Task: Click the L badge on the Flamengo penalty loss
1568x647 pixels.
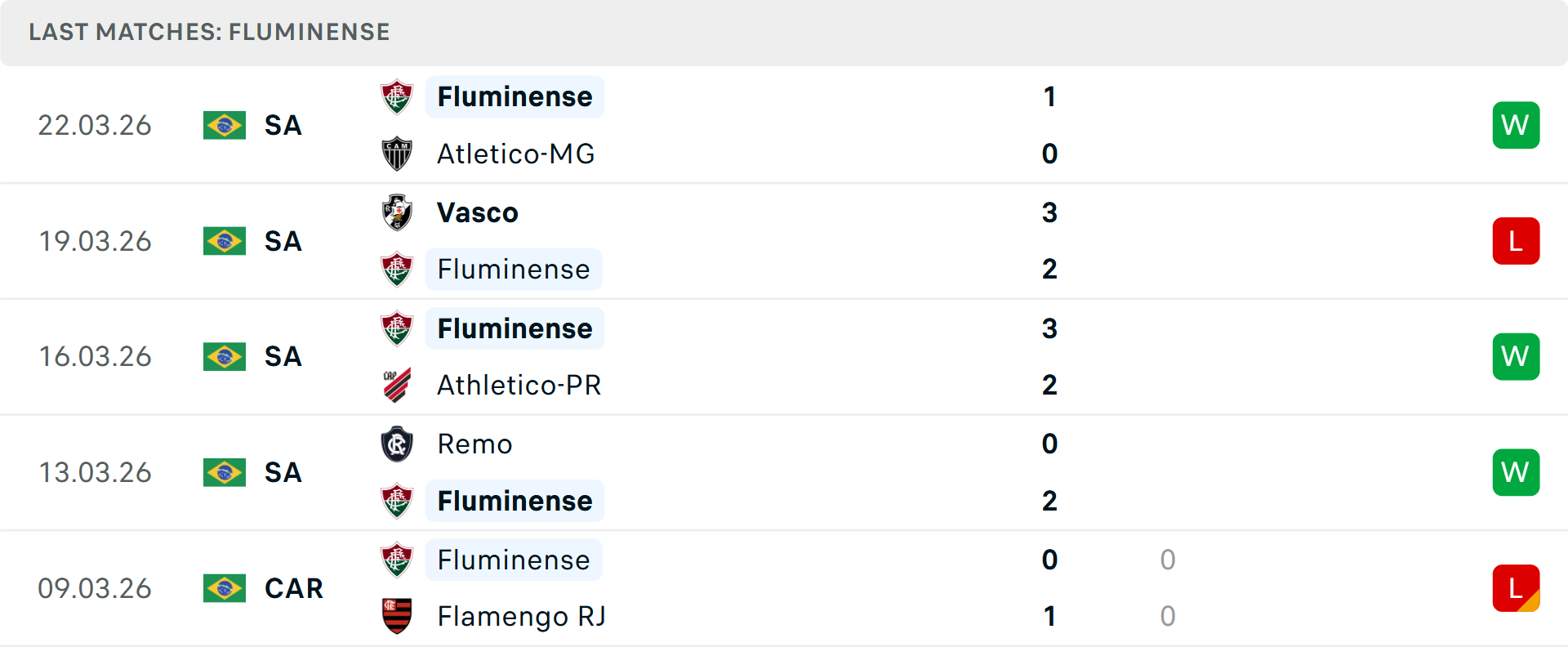Action: pyautogui.click(x=1516, y=588)
